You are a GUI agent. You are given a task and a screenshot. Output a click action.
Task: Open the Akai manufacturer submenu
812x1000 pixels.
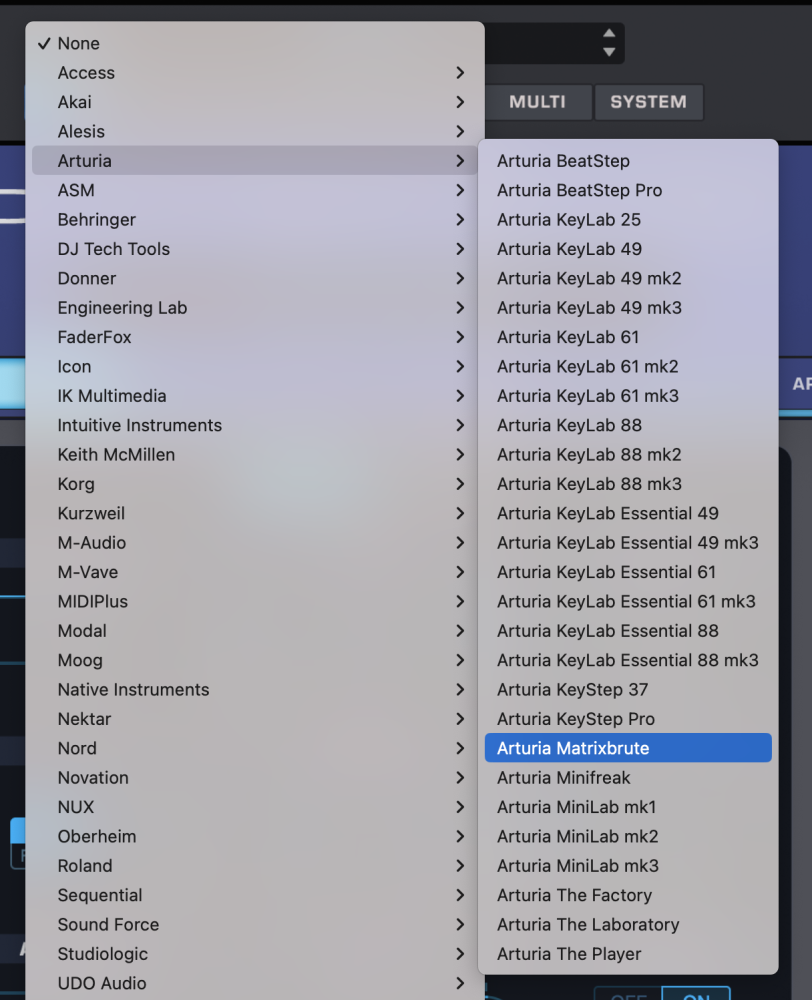[x=255, y=102]
